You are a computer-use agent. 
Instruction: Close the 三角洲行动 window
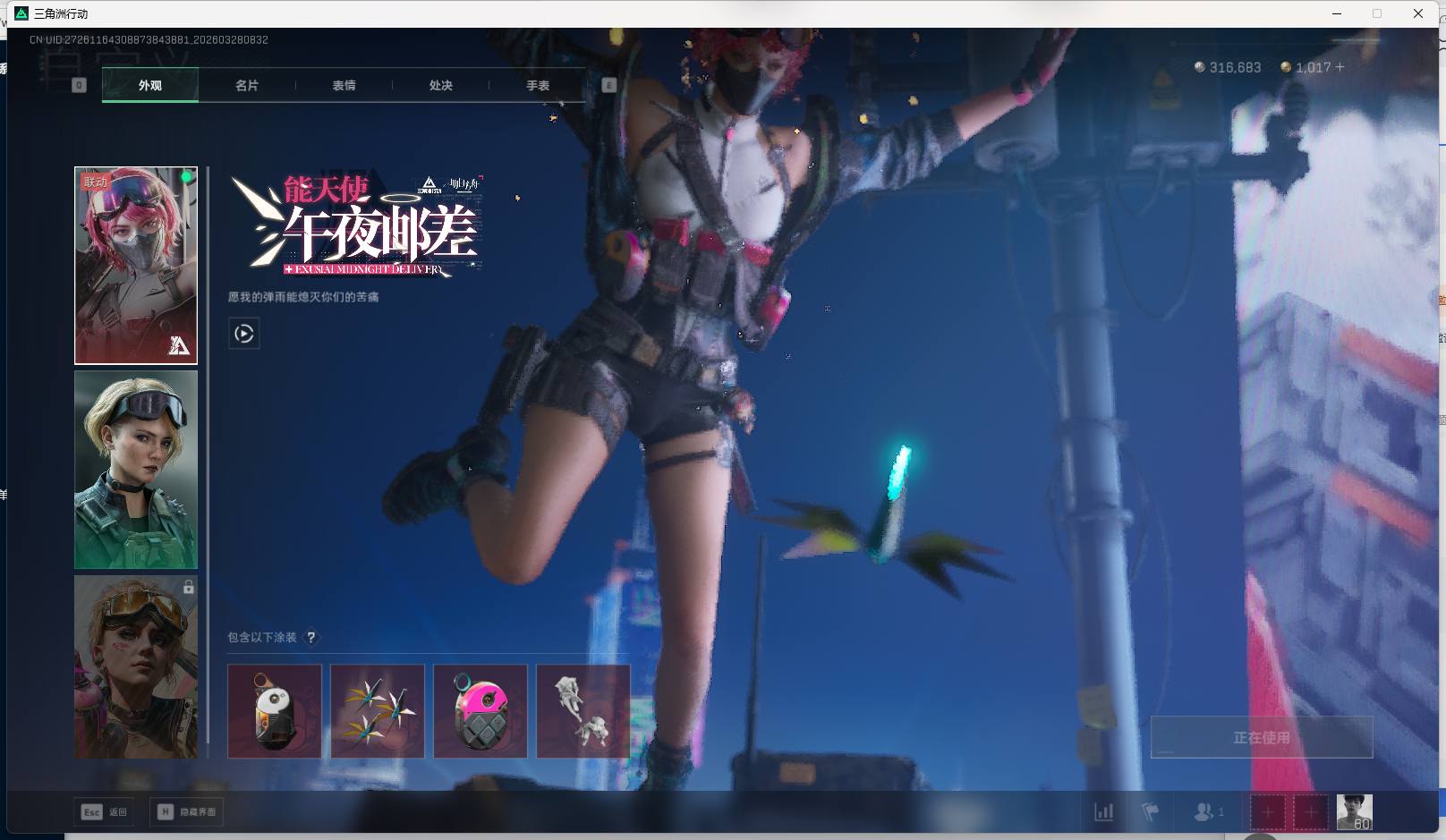[1418, 13]
